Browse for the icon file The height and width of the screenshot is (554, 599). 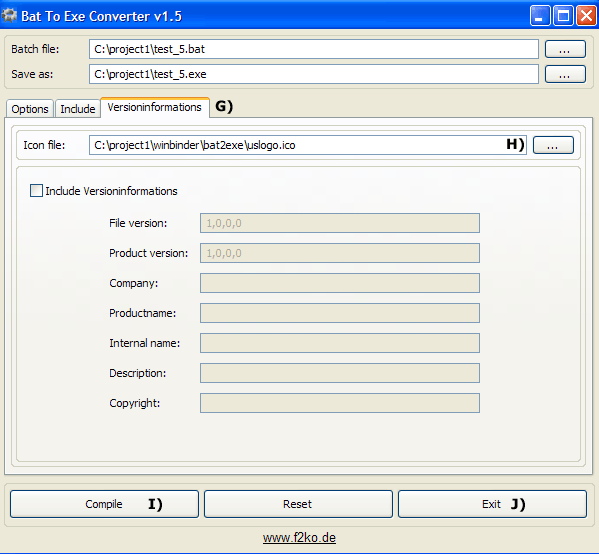pos(553,145)
